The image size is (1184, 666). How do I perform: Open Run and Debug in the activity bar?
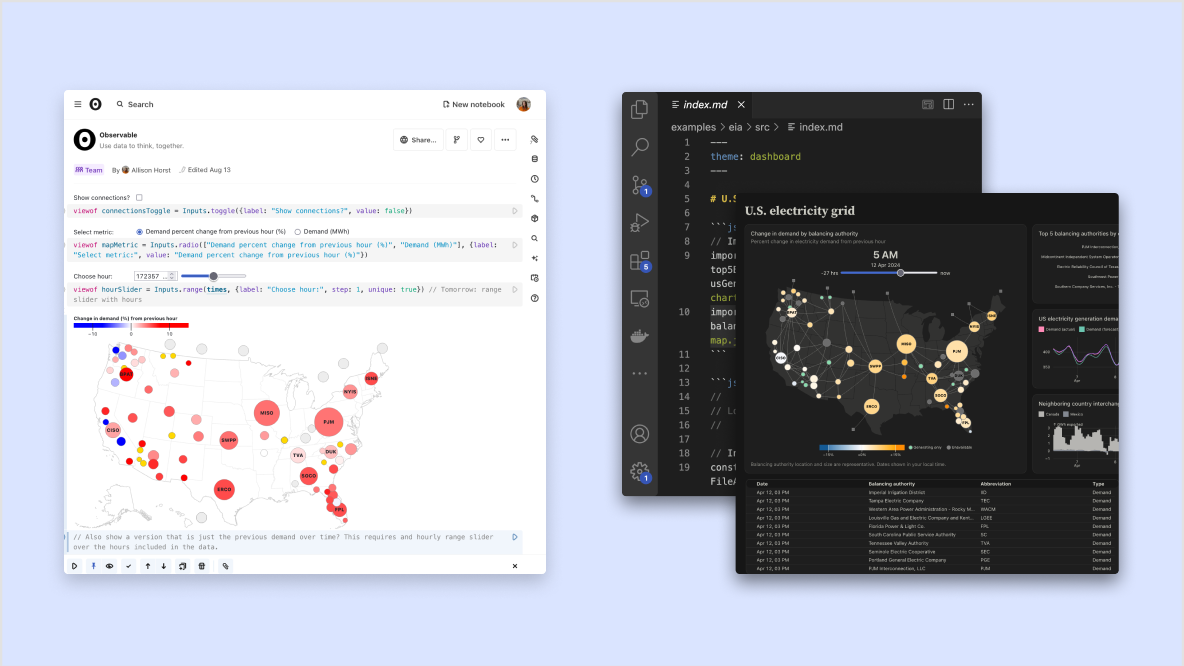tap(640, 223)
